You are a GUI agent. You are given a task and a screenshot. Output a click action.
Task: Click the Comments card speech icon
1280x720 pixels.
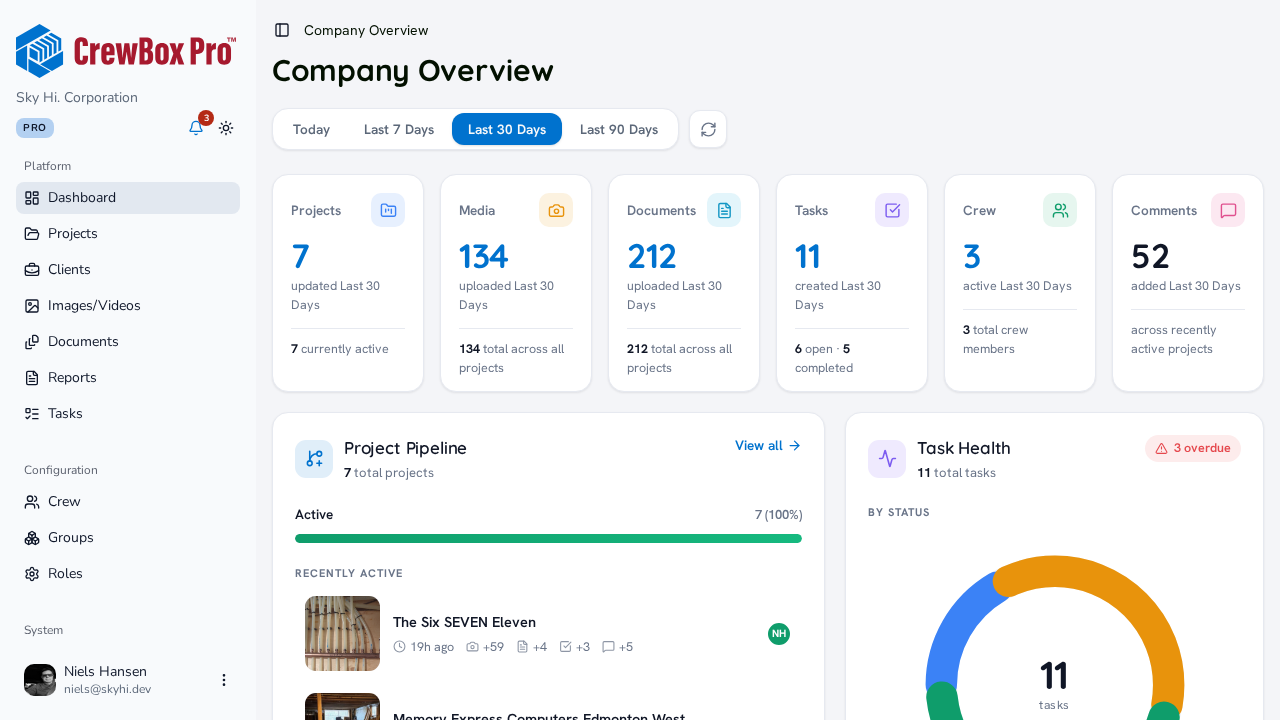(x=1228, y=210)
